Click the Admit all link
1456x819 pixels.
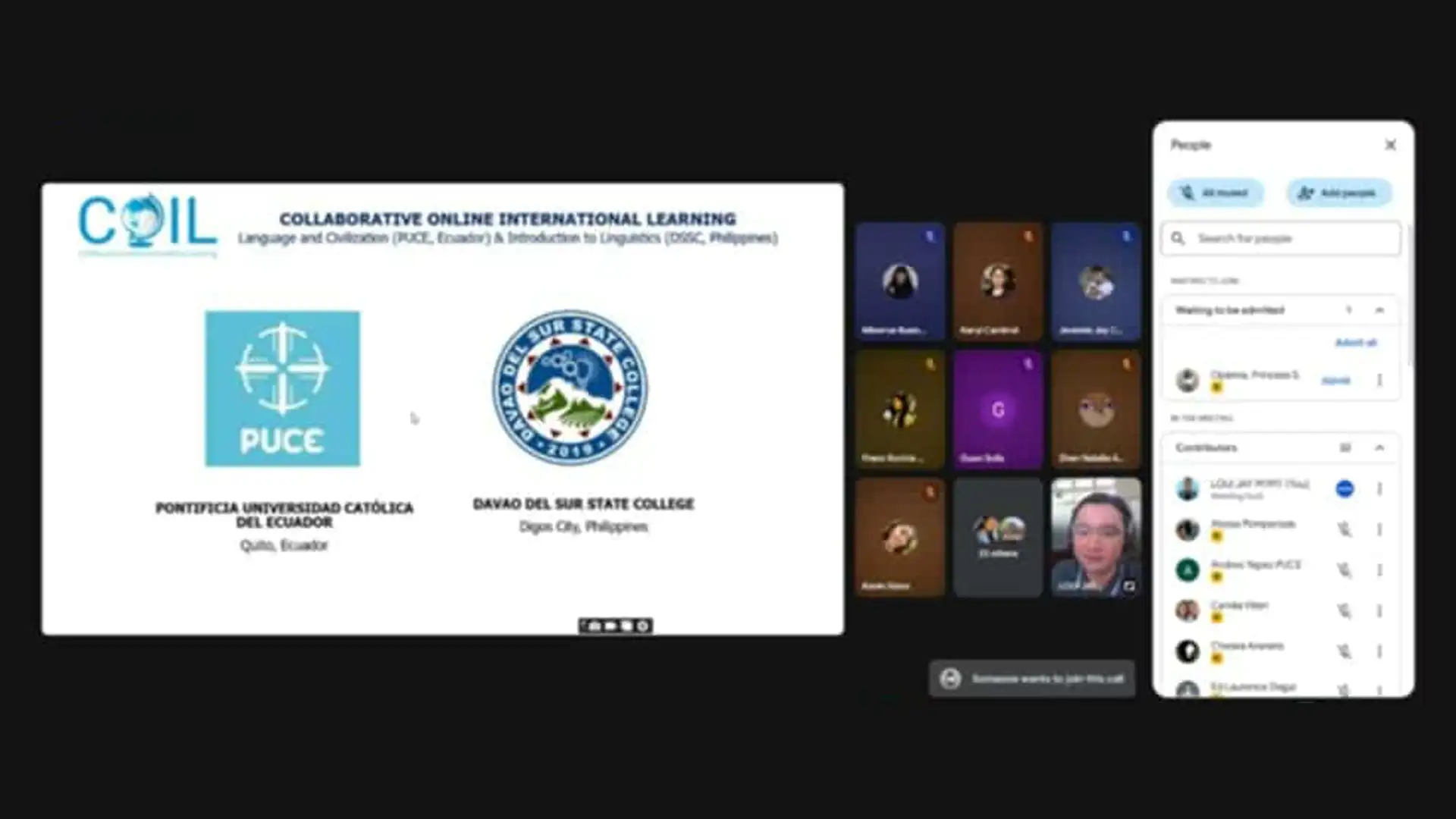1355,343
